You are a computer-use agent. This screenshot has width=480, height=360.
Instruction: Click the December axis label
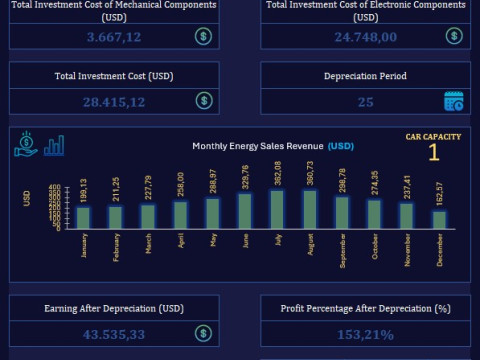click(x=439, y=250)
